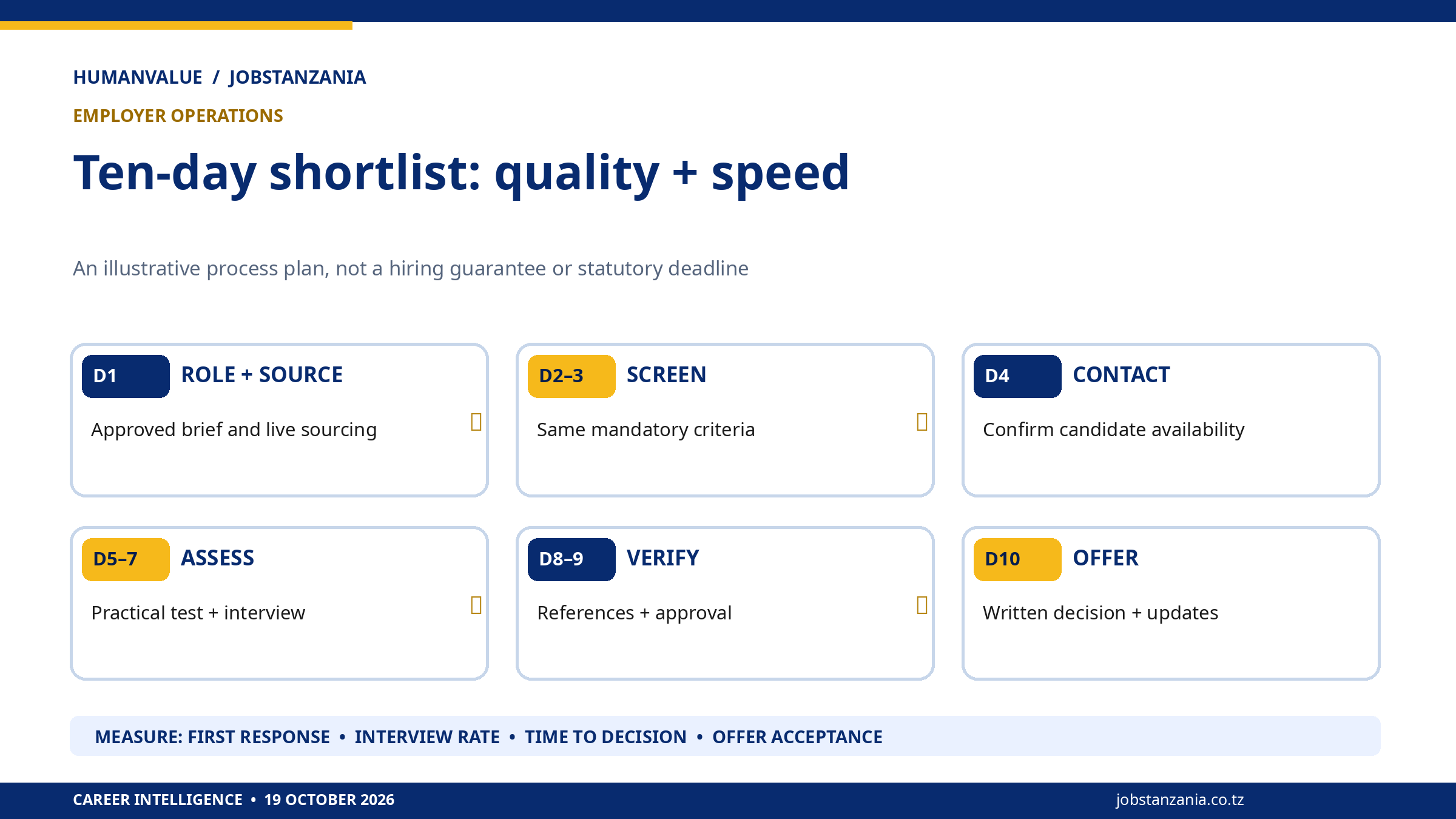Image resolution: width=1456 pixels, height=819 pixels.
Task: Click 'Approved brief and live sourcing' text
Action: pyautogui.click(x=234, y=430)
